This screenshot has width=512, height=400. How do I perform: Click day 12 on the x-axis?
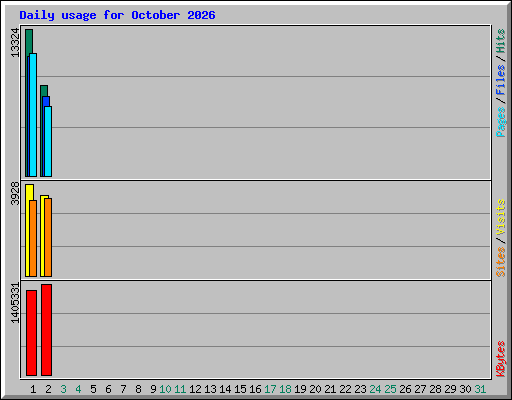[x=195, y=389]
